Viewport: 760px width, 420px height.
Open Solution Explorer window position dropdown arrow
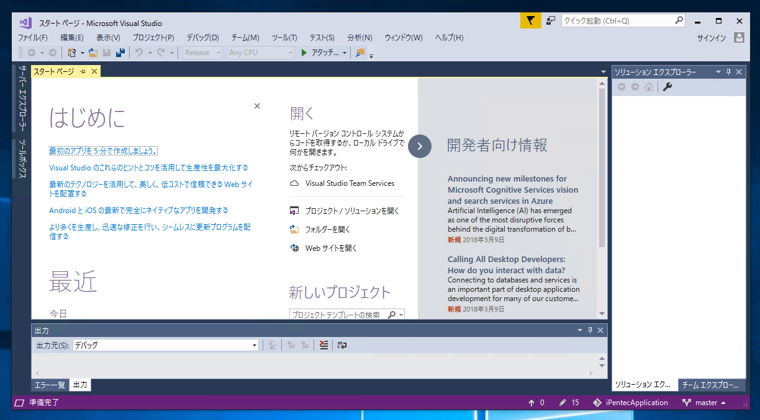pos(718,72)
